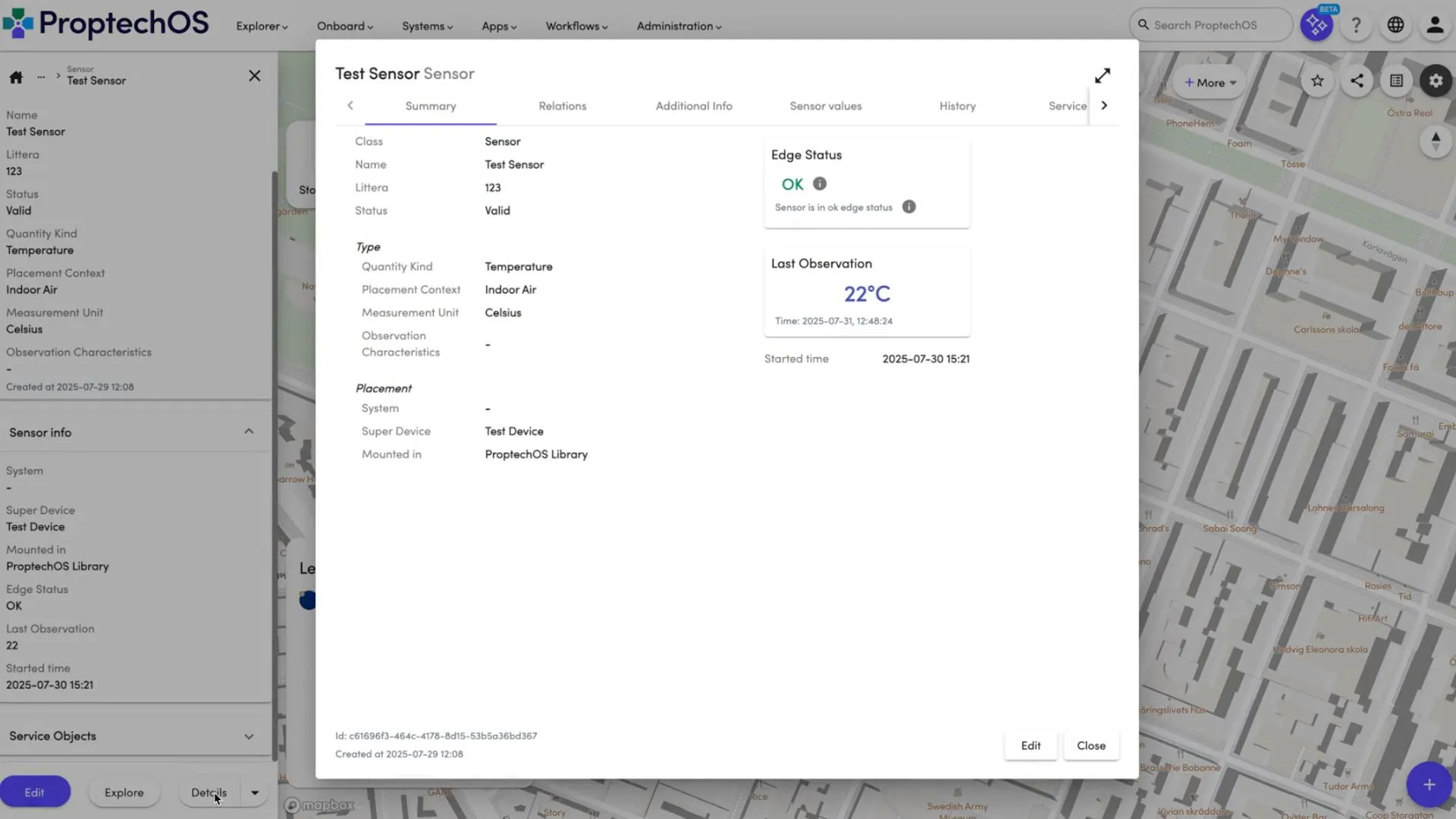The width and height of the screenshot is (1456, 819).
Task: Click the 22°C last observation value
Action: coord(867,294)
